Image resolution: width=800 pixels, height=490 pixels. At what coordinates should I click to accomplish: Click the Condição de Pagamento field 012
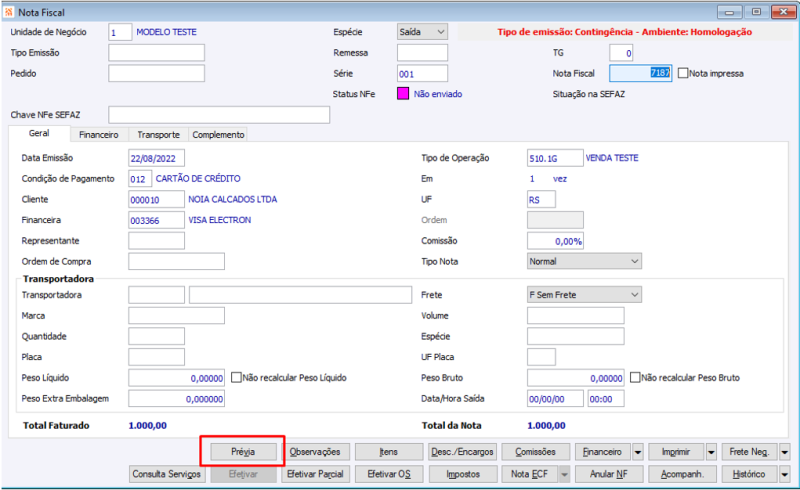pyautogui.click(x=140, y=179)
